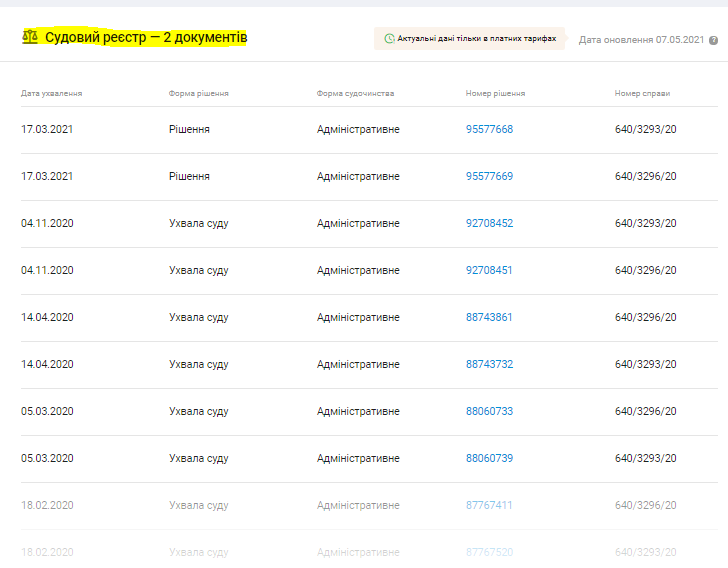
Task: Click the Дата оновлення 07.05.2021 text
Action: (x=640, y=40)
